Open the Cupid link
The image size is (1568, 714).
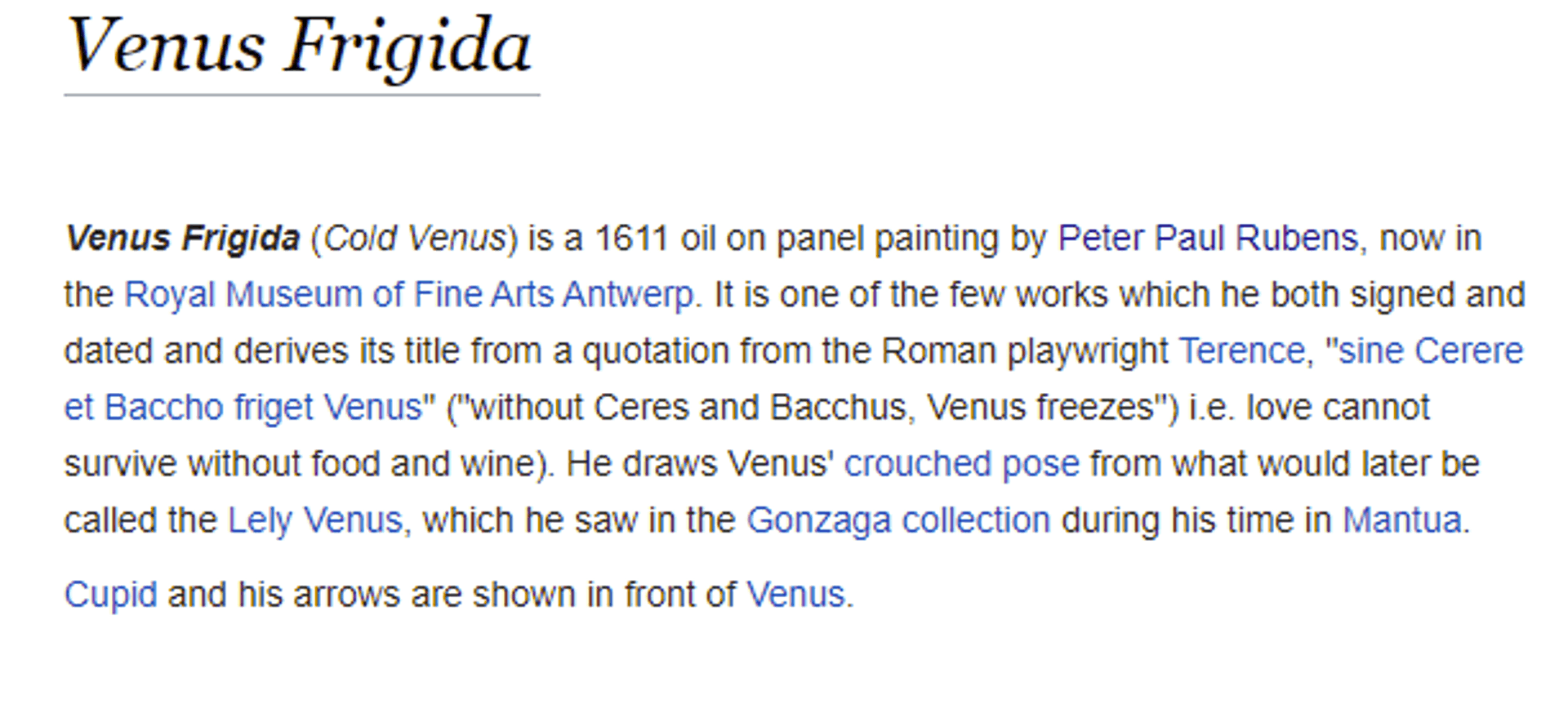tap(110, 595)
